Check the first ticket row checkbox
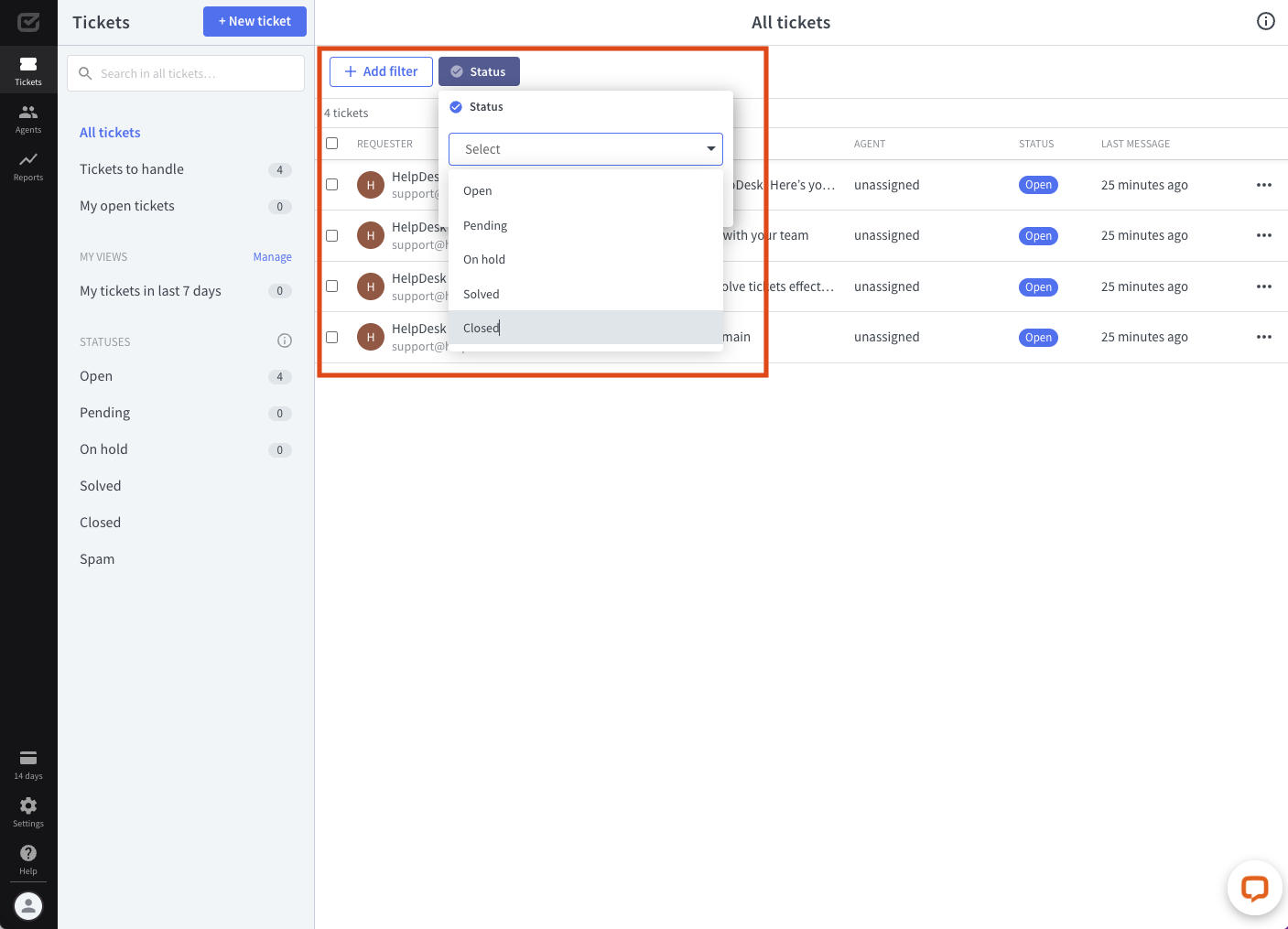 (332, 184)
